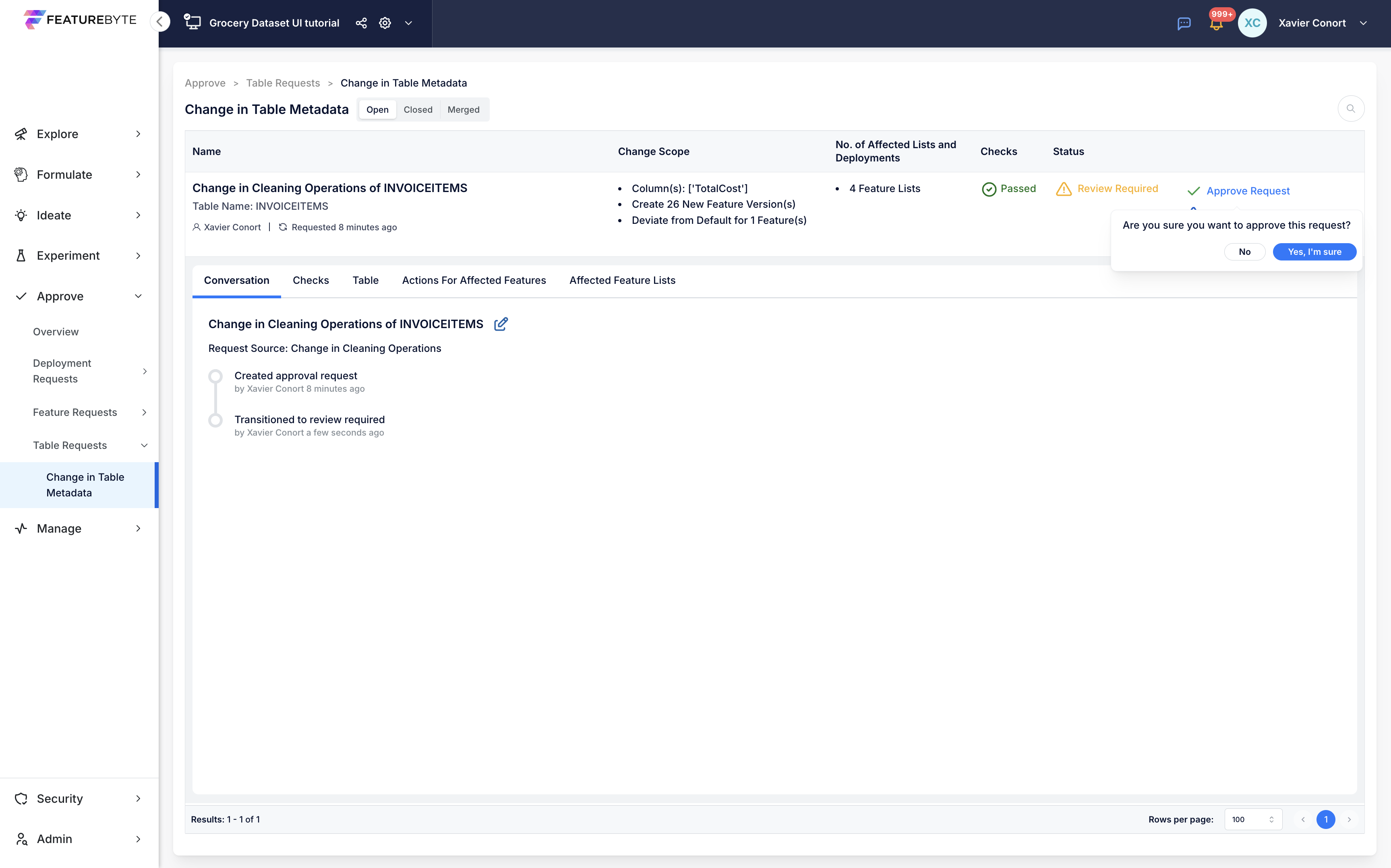Image resolution: width=1391 pixels, height=868 pixels.
Task: Click the Explore telescope icon
Action: [21, 134]
